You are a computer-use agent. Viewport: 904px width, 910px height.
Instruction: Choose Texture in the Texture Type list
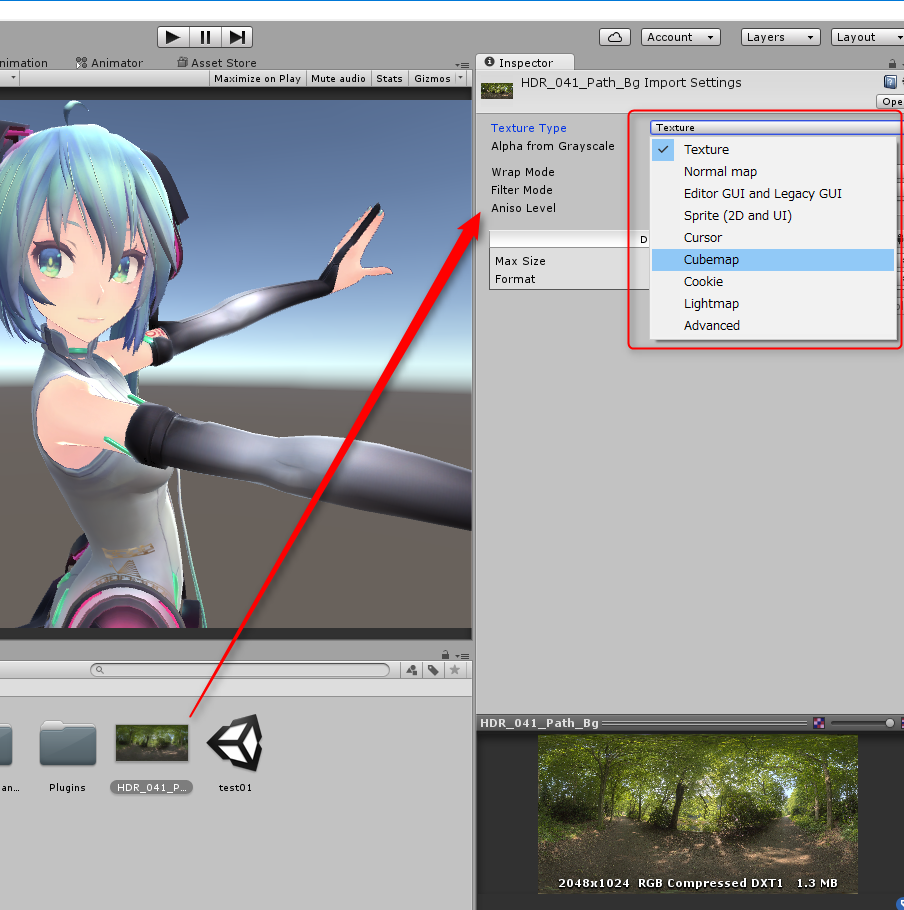(773, 149)
